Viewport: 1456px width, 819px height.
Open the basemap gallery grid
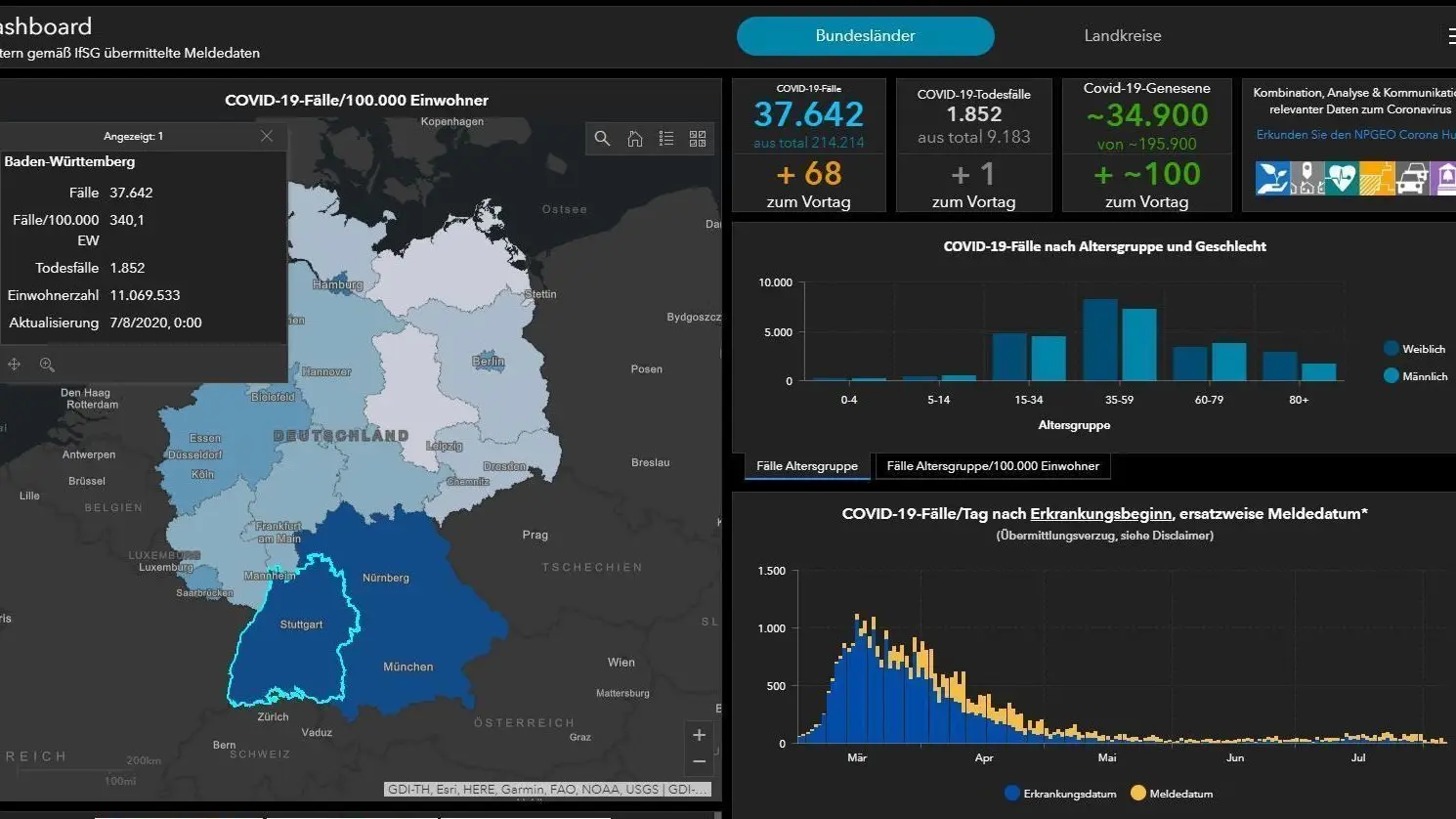[x=698, y=139]
